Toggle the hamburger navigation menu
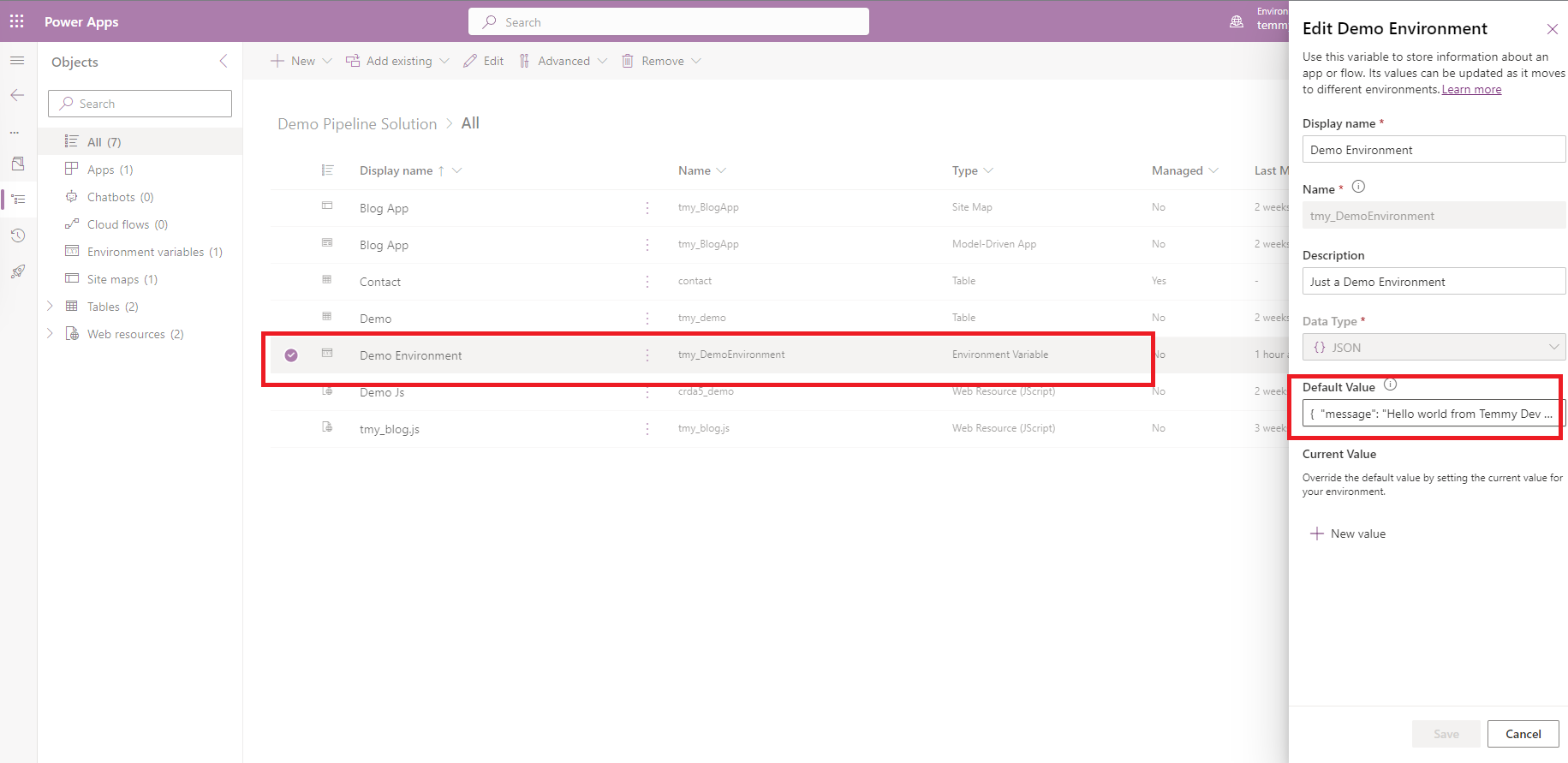This screenshot has width=1568, height=763. click(x=17, y=61)
